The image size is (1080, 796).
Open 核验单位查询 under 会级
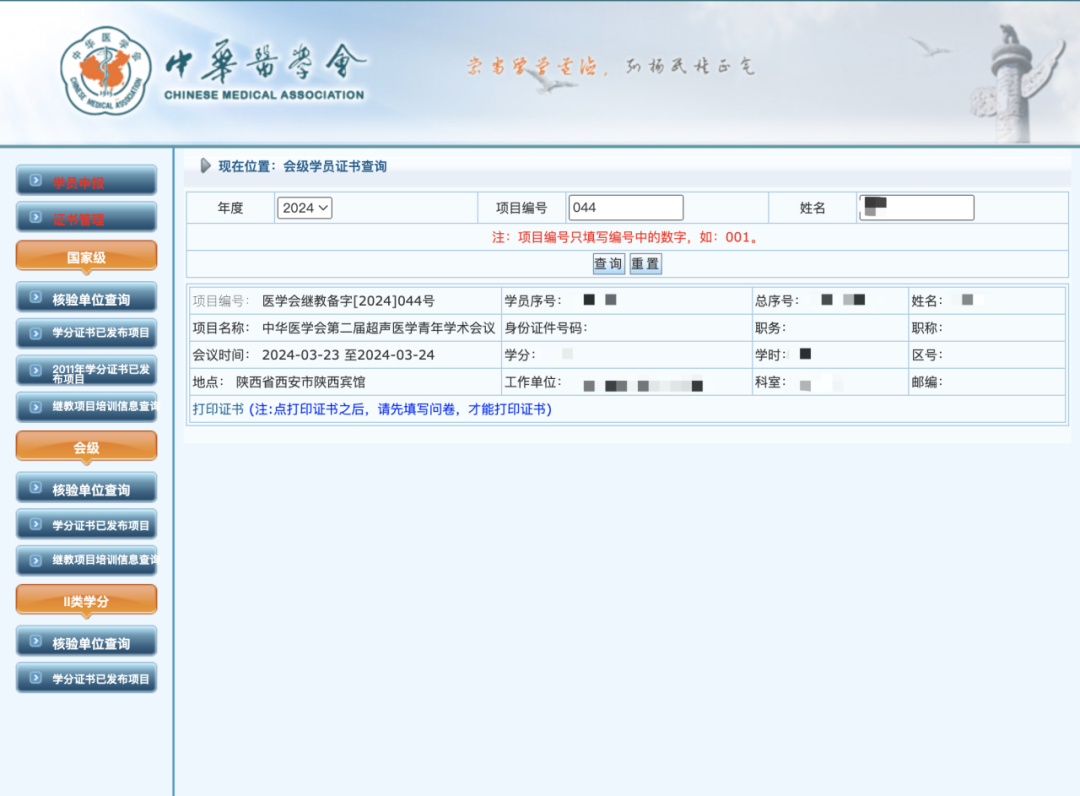point(87,488)
